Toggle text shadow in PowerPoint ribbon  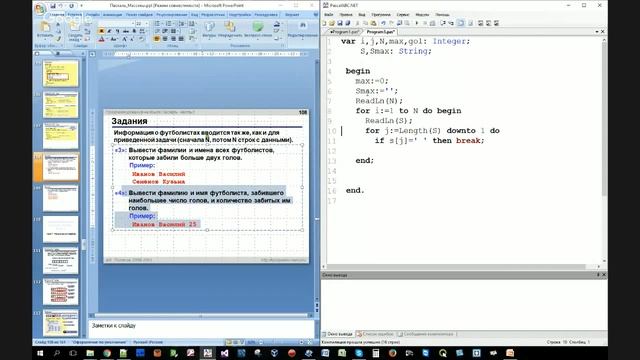coord(134,31)
